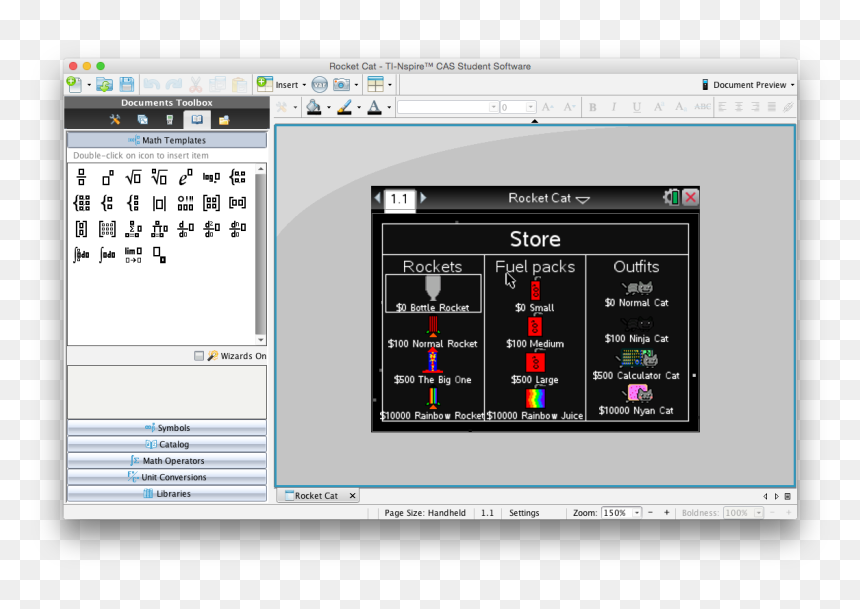Screen dimensions: 860x609
Task: Select the fraction math template
Action: point(81,177)
